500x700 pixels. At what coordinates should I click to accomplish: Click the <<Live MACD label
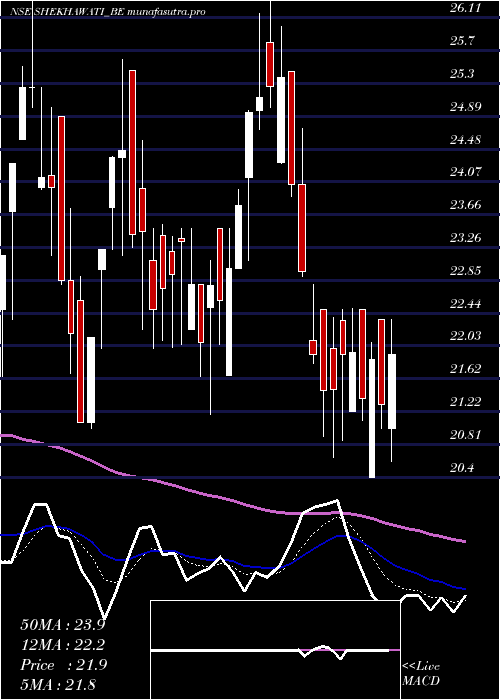coord(421,673)
